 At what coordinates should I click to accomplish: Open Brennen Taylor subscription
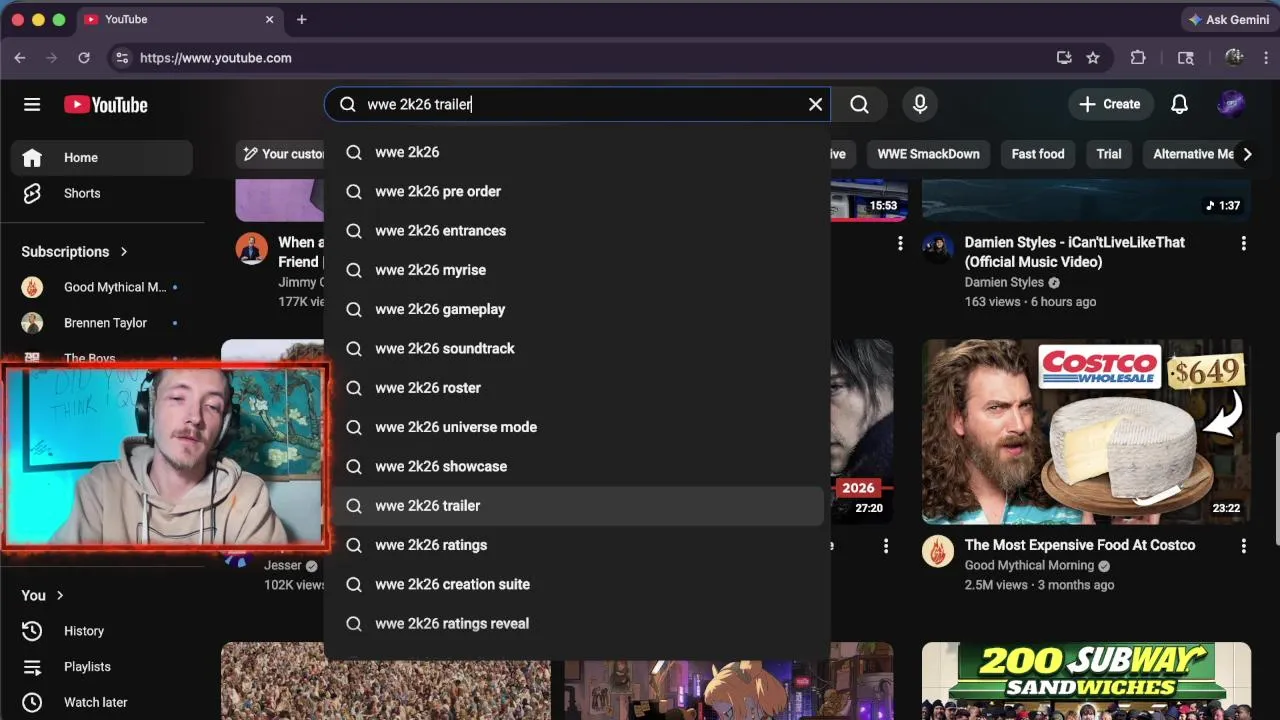pyautogui.click(x=101, y=323)
